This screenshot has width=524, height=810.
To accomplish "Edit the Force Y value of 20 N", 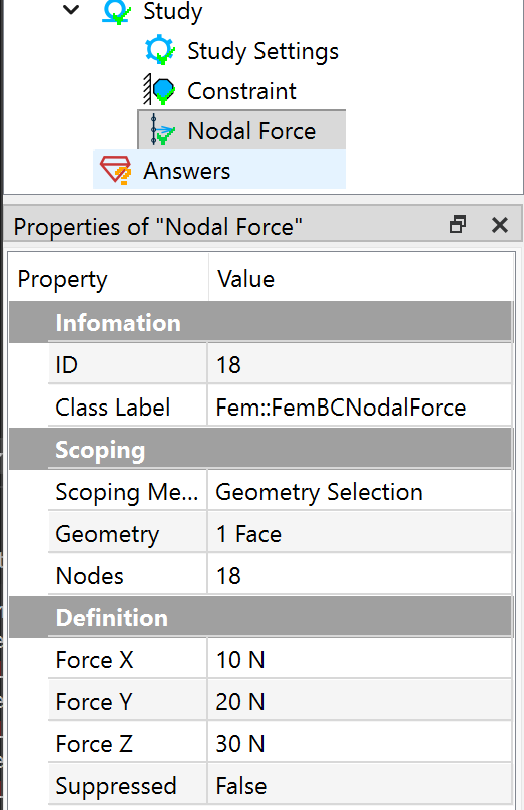I will point(359,702).
